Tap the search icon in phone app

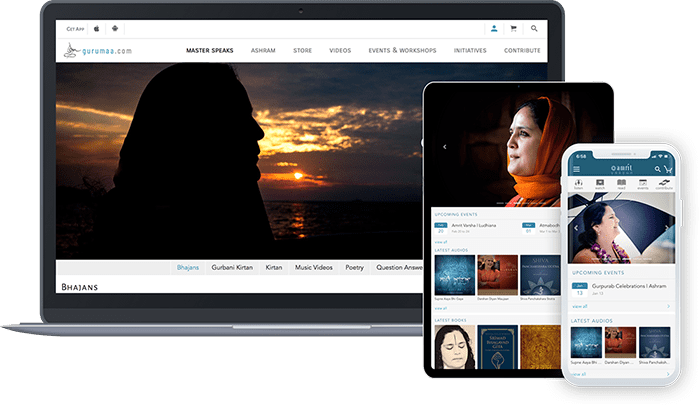coord(657,169)
